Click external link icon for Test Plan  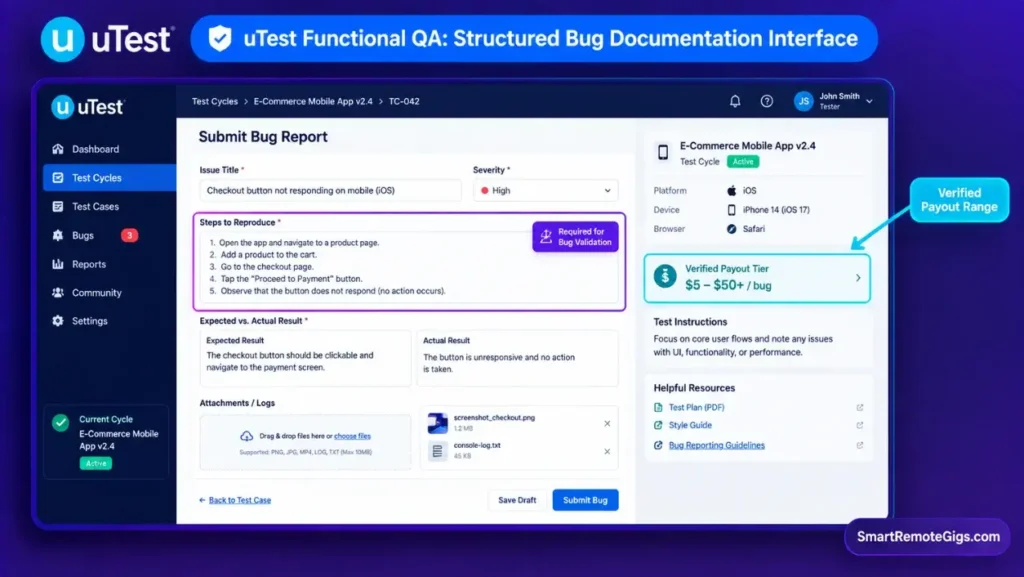pos(859,407)
